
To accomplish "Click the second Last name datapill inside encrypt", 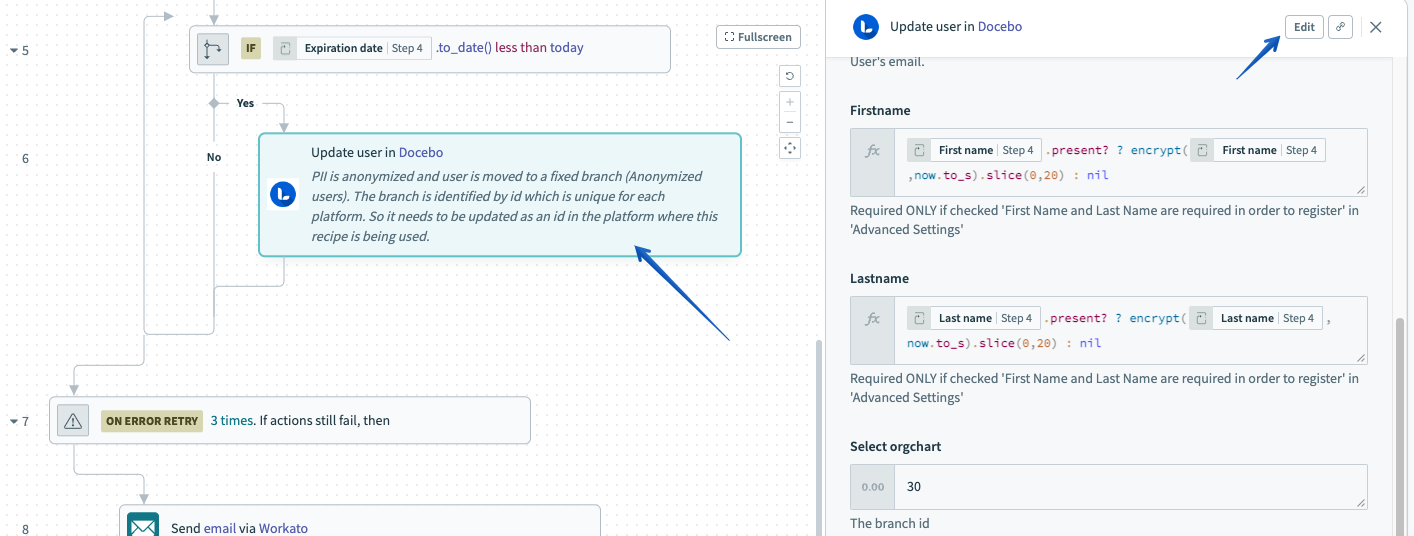I will [x=1256, y=318].
